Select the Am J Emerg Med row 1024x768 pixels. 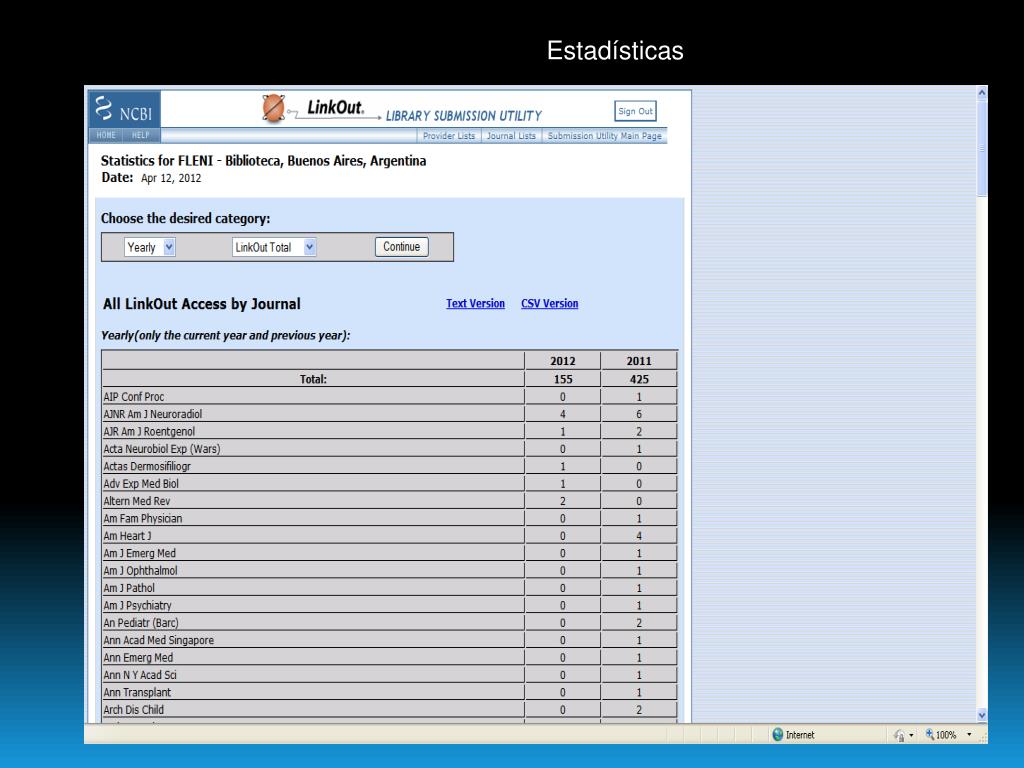pos(389,554)
